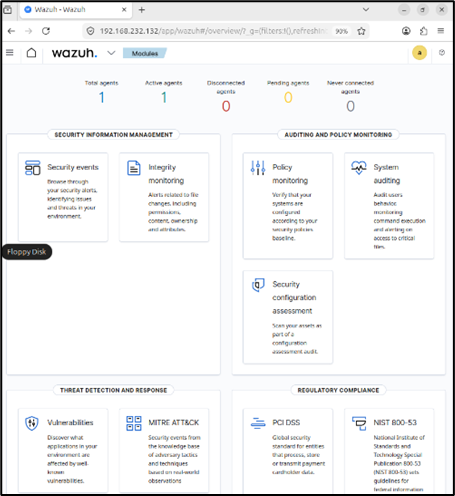Open the help icon beside avatar
Screen dimensions: 455x496
click(x=442, y=53)
